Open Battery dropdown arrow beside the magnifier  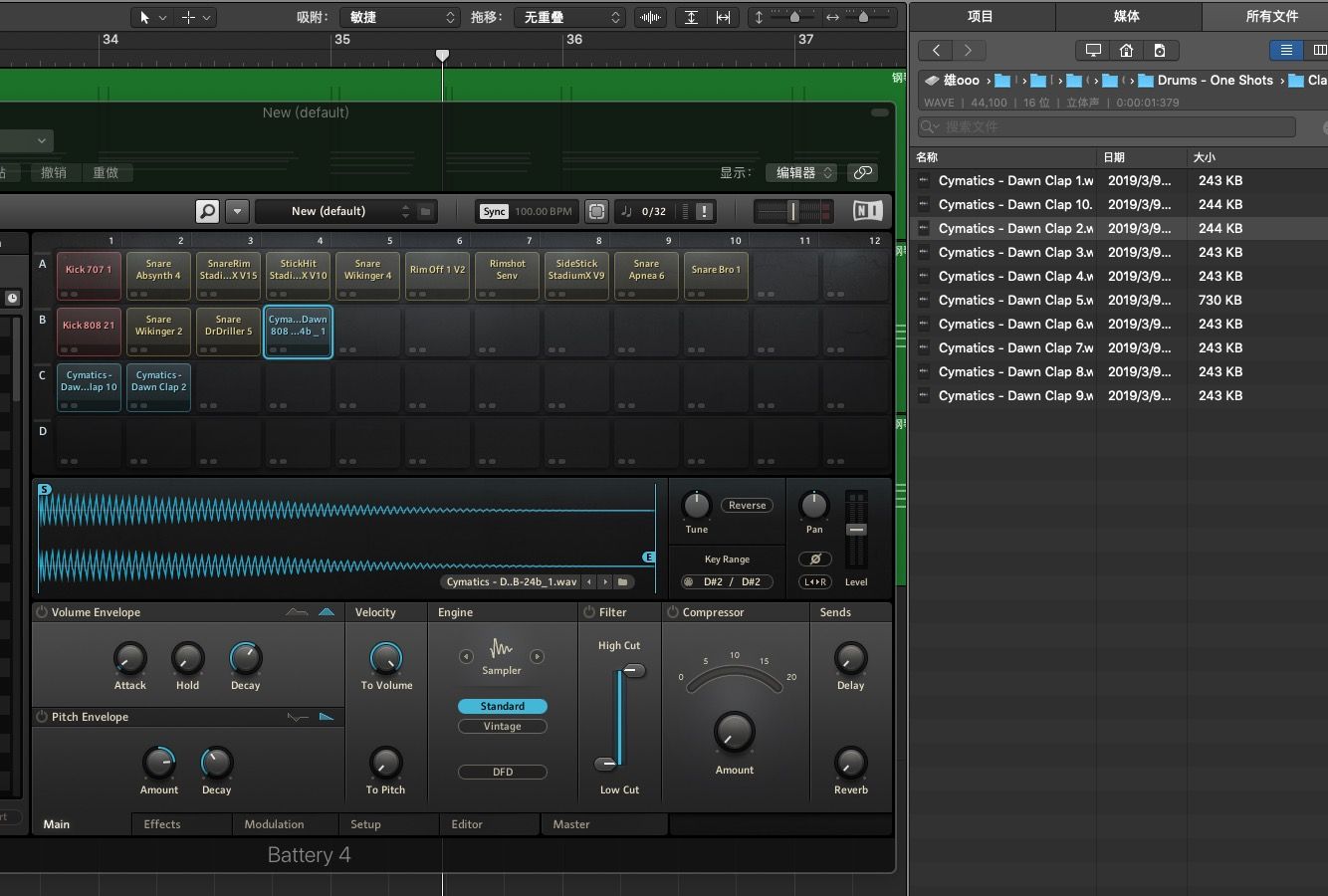pos(237,211)
